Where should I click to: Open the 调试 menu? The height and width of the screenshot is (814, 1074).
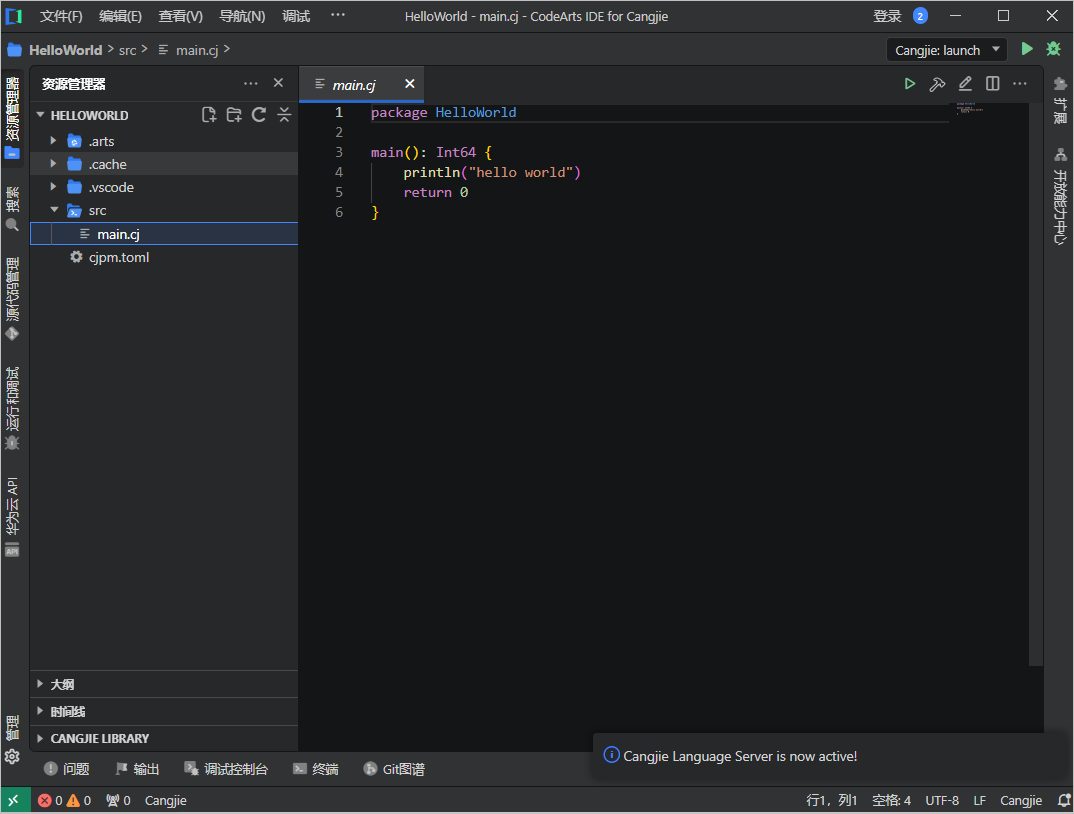coord(296,16)
